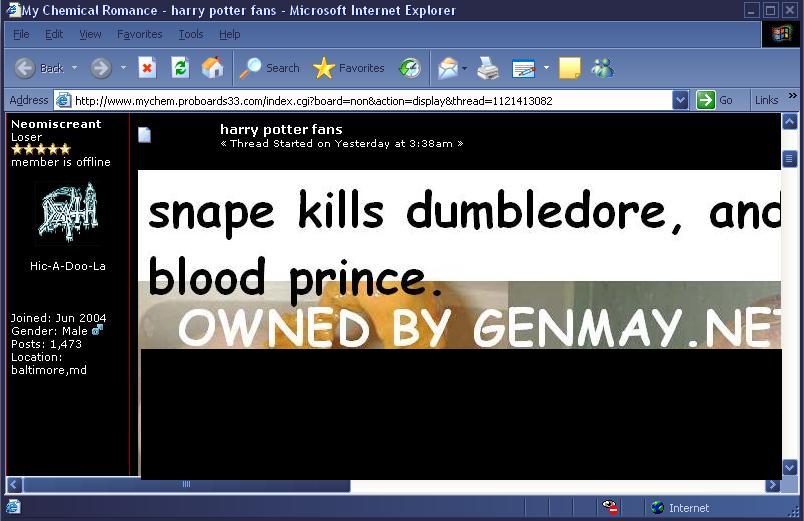Click the status bar page icon
The image size is (804, 521).
tap(13, 507)
